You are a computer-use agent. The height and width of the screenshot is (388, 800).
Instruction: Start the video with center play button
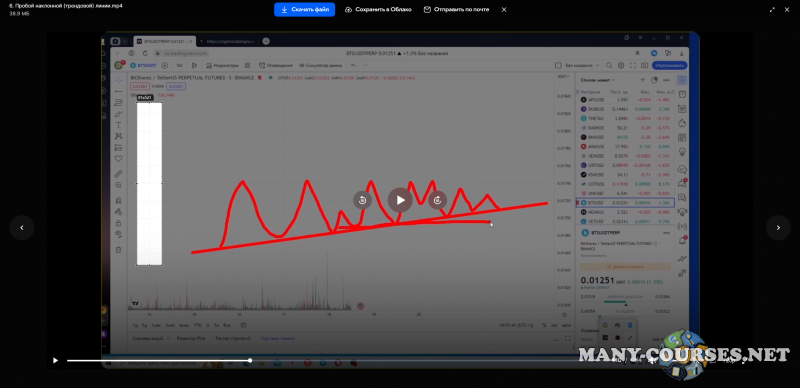click(x=400, y=200)
